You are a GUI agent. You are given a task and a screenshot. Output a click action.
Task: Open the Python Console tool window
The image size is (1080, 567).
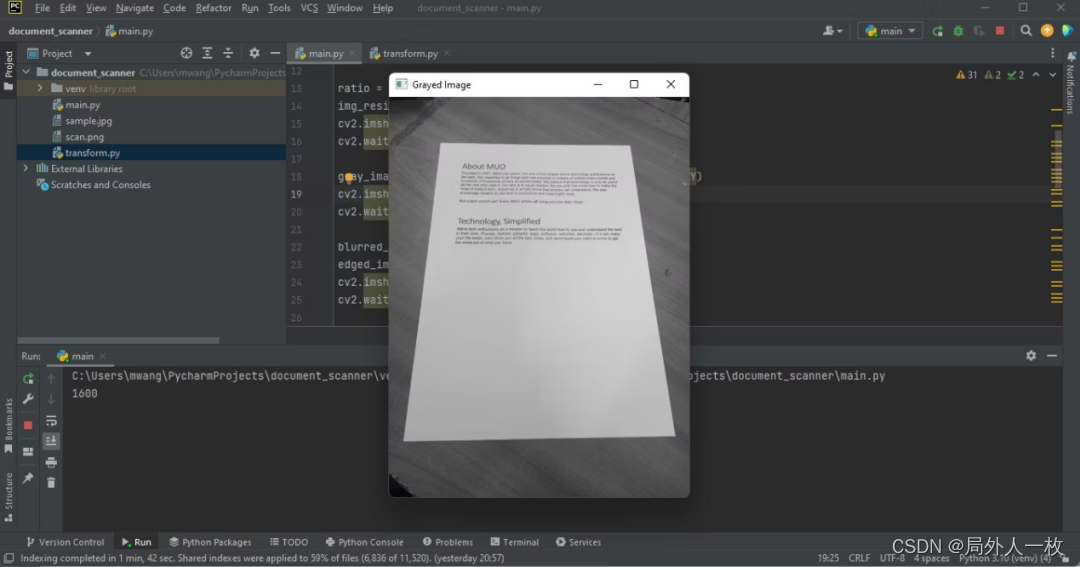click(364, 542)
